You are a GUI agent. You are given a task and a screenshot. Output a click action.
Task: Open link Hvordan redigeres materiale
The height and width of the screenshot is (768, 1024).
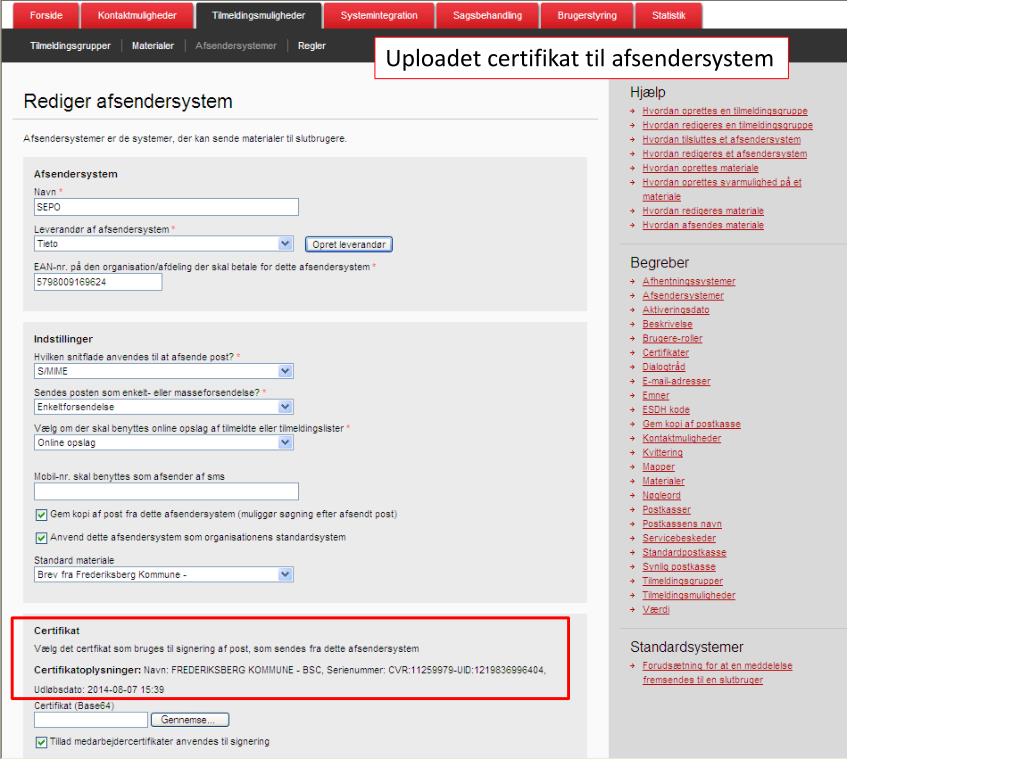pyautogui.click(x=703, y=211)
